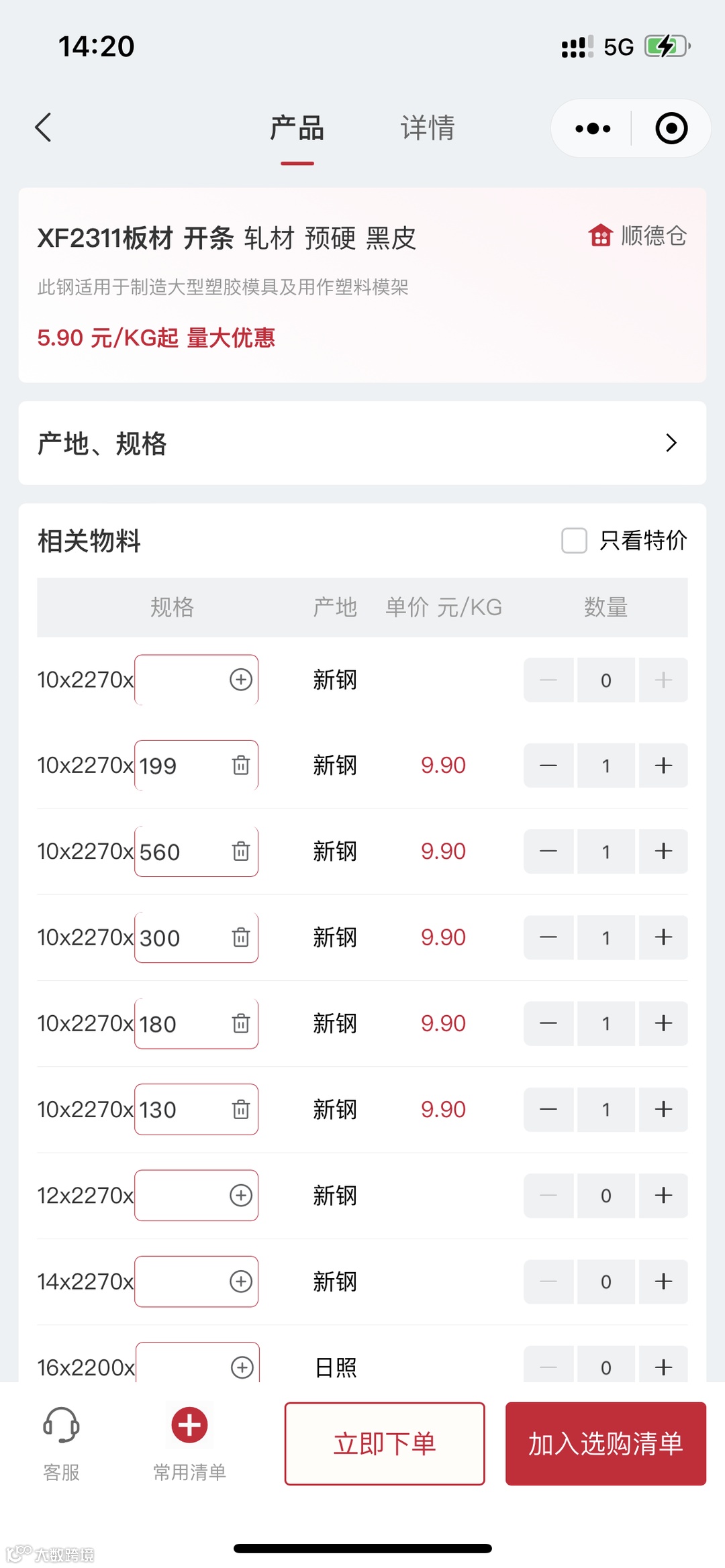The height and width of the screenshot is (1568, 725).
Task: Check the 只看特价 checkbox
Action: click(x=574, y=540)
